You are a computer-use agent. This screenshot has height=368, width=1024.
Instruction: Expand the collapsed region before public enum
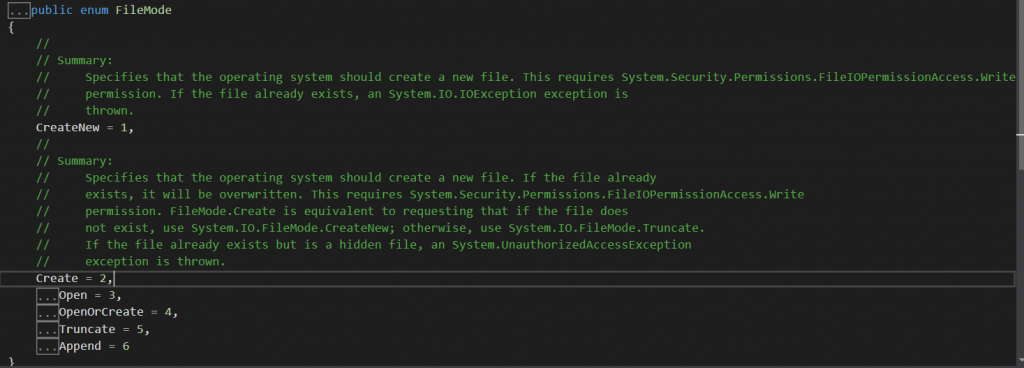(x=19, y=10)
